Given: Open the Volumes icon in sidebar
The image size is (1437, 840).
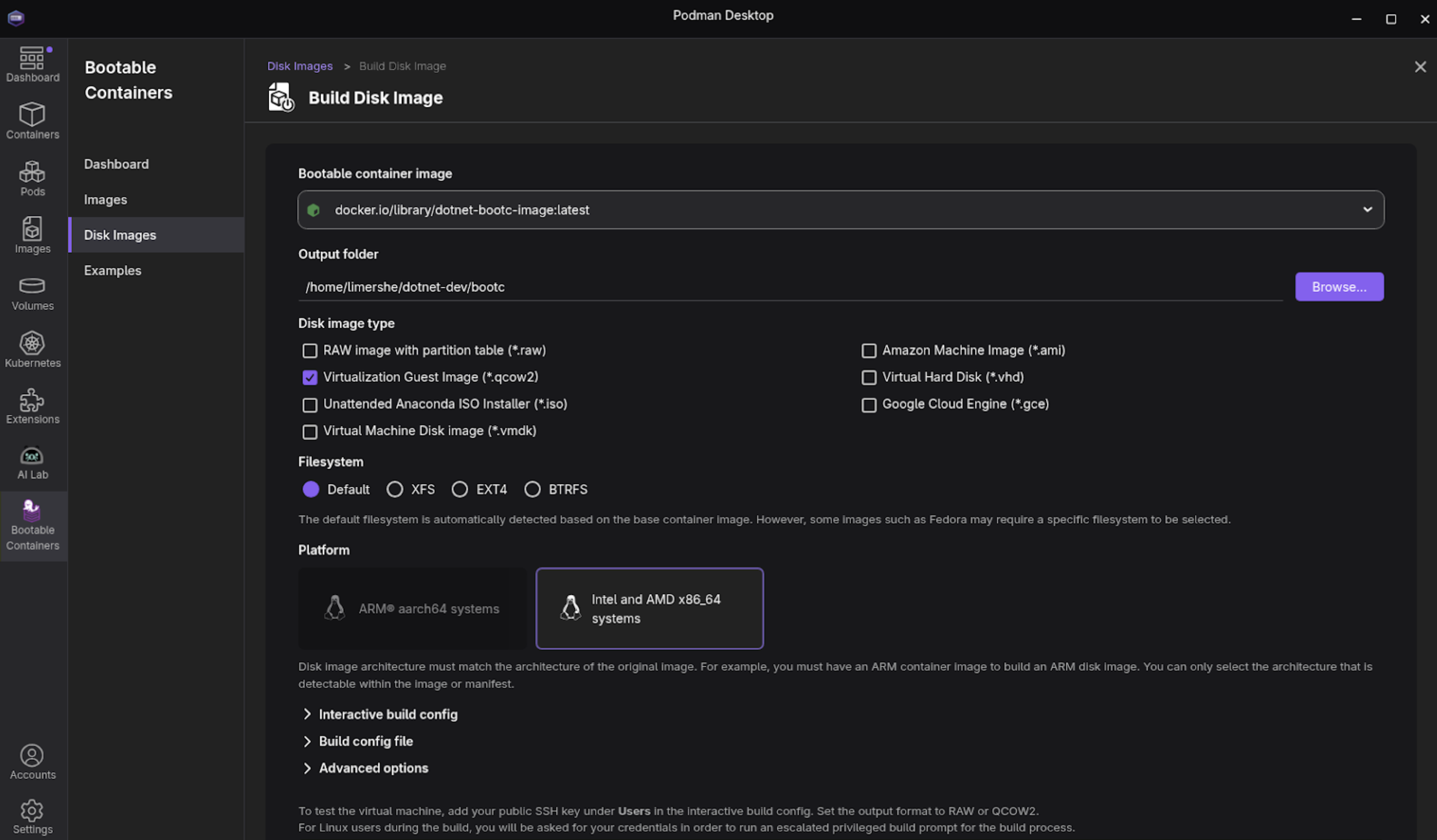Looking at the screenshot, I should (x=32, y=293).
